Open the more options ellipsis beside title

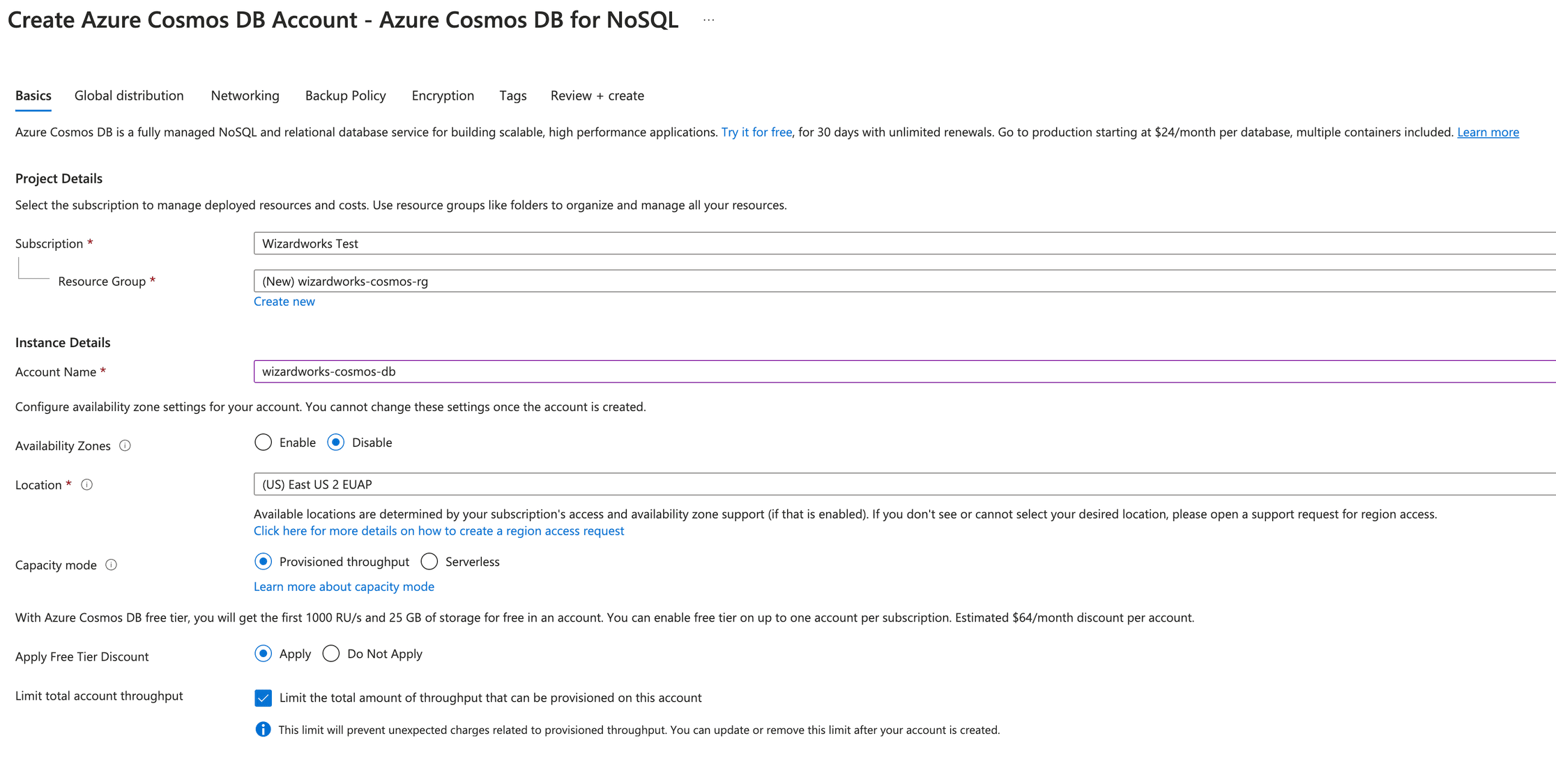pyautogui.click(x=708, y=20)
